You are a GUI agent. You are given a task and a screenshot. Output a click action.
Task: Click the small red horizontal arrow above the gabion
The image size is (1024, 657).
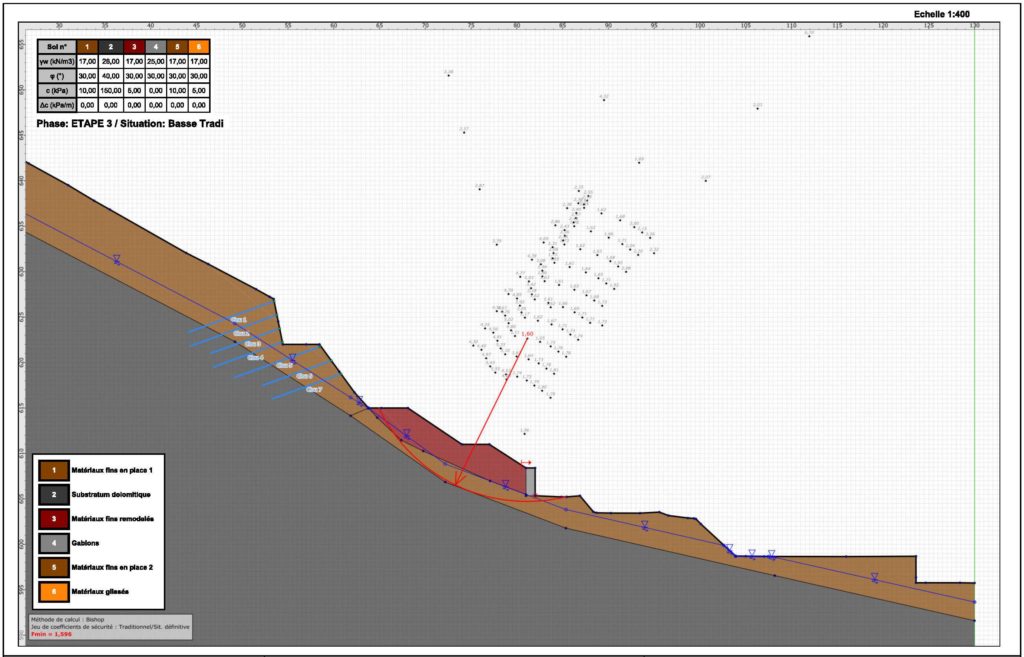[x=526, y=462]
